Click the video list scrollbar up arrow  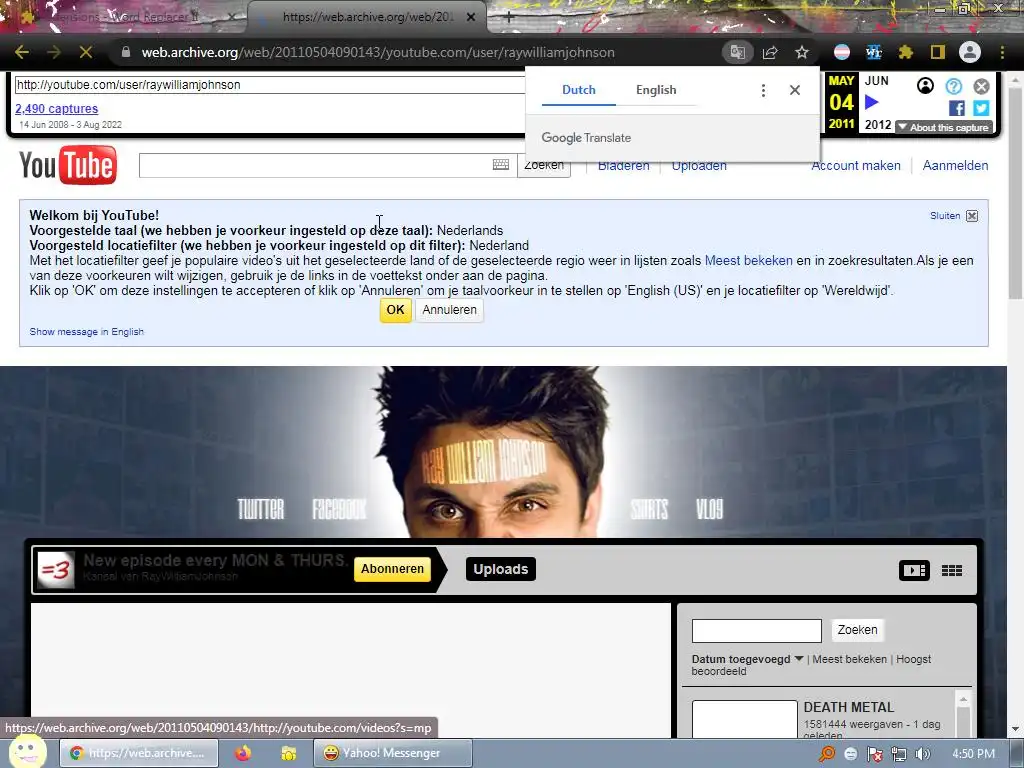(x=963, y=699)
